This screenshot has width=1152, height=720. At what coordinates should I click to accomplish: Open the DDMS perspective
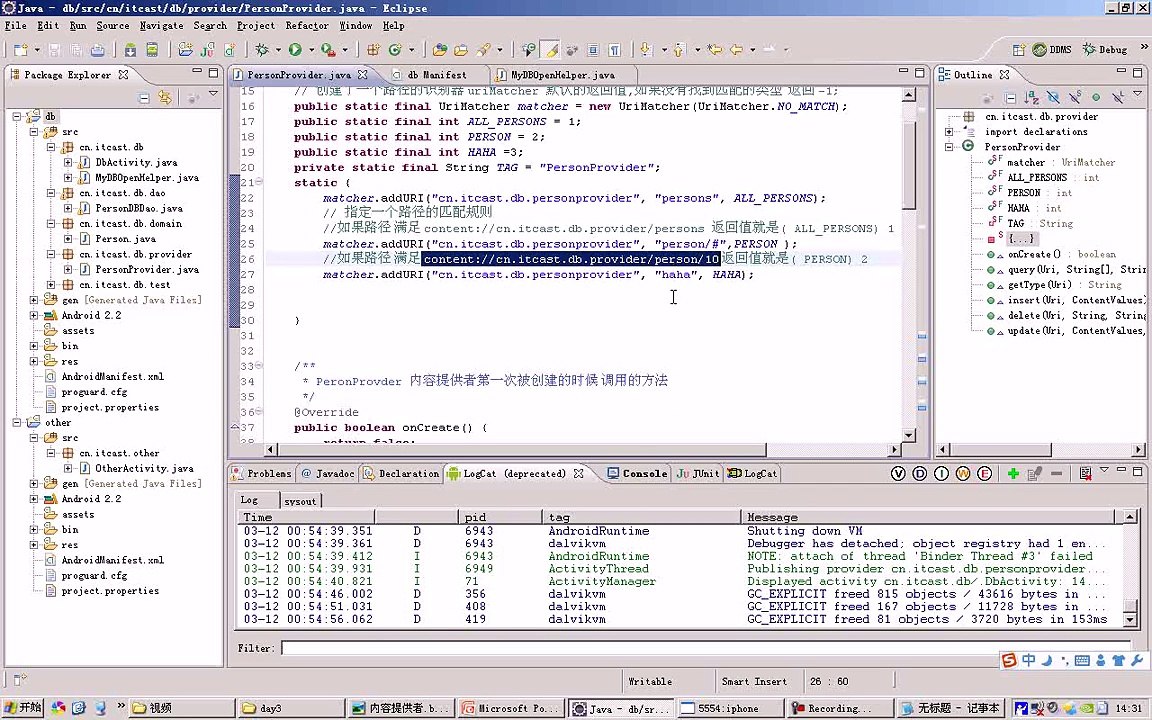1052,50
